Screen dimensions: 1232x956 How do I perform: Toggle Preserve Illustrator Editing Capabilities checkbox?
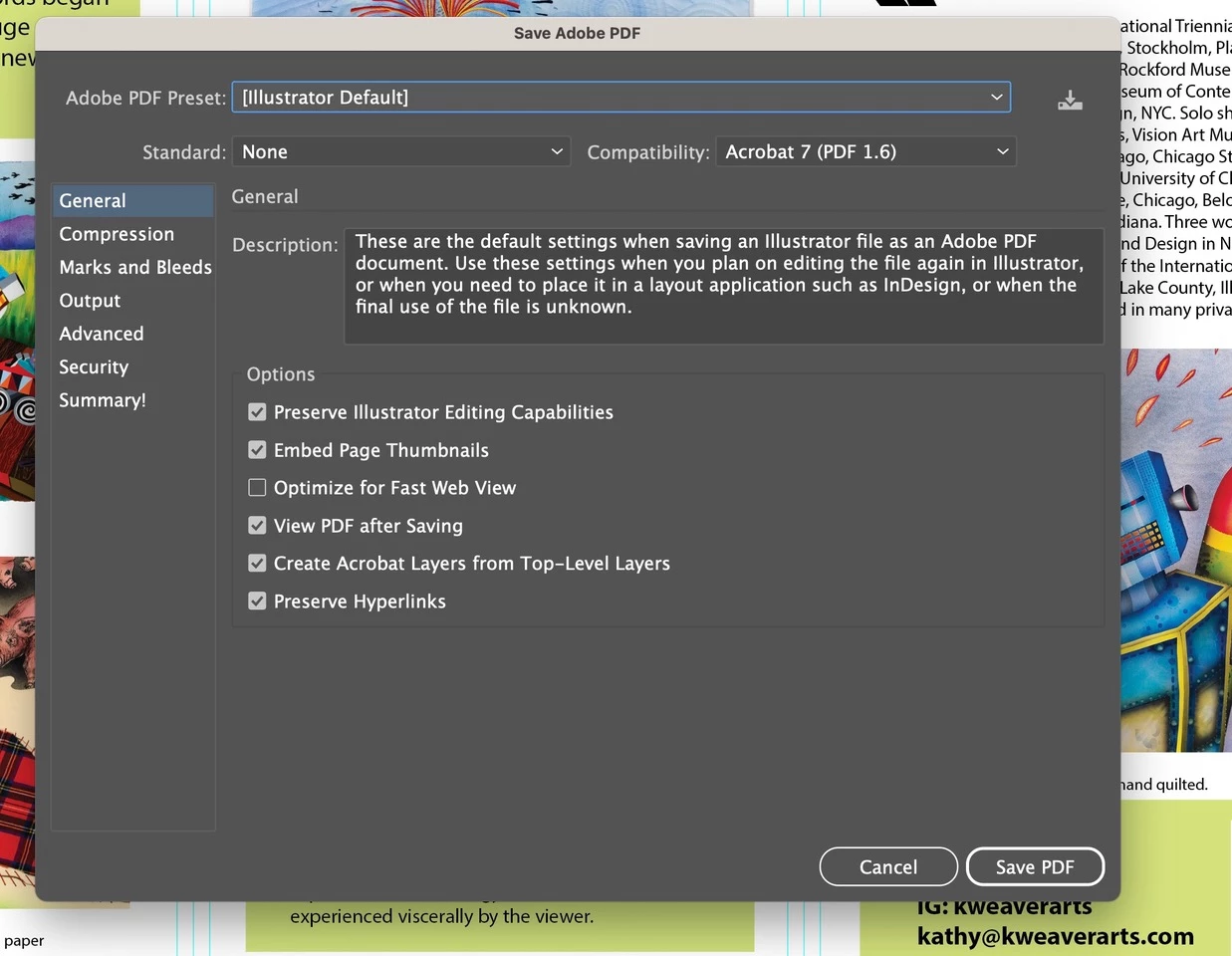pos(257,412)
